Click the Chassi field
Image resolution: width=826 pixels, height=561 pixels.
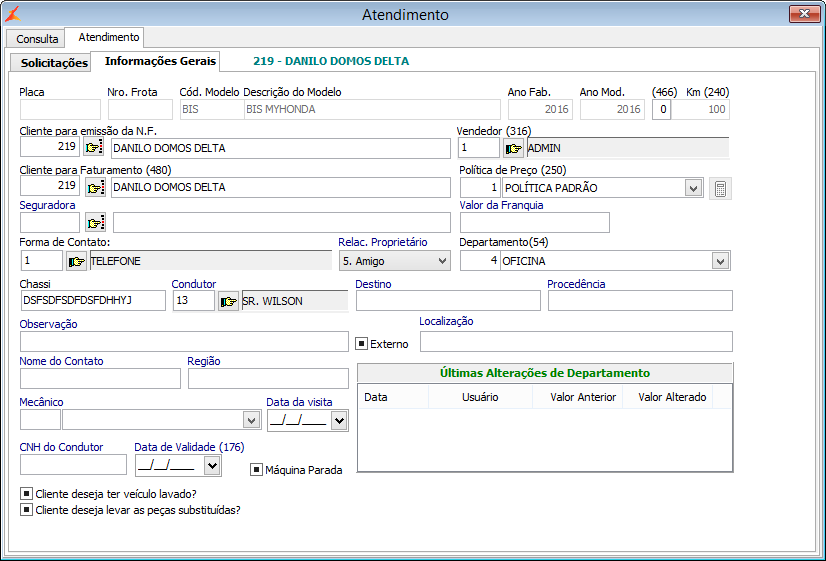[93, 301]
